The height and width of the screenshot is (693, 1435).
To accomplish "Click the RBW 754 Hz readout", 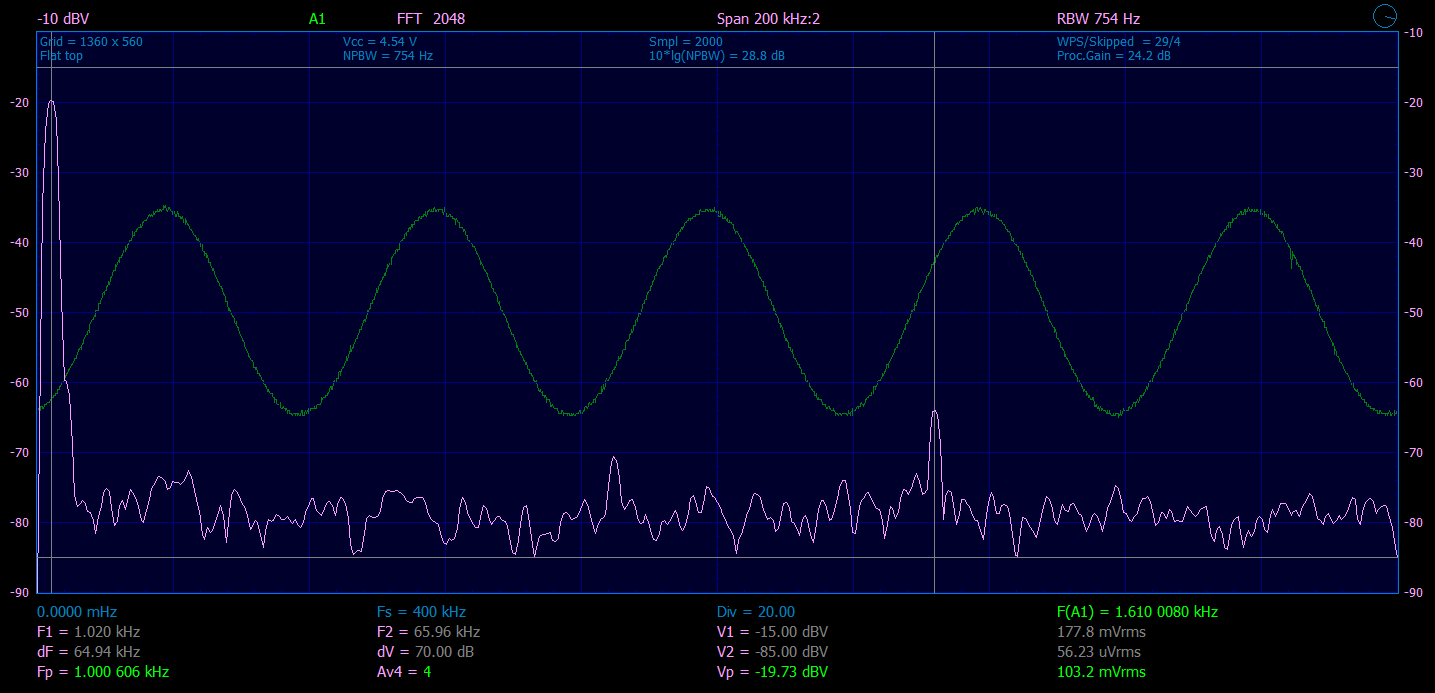I will click(1098, 19).
